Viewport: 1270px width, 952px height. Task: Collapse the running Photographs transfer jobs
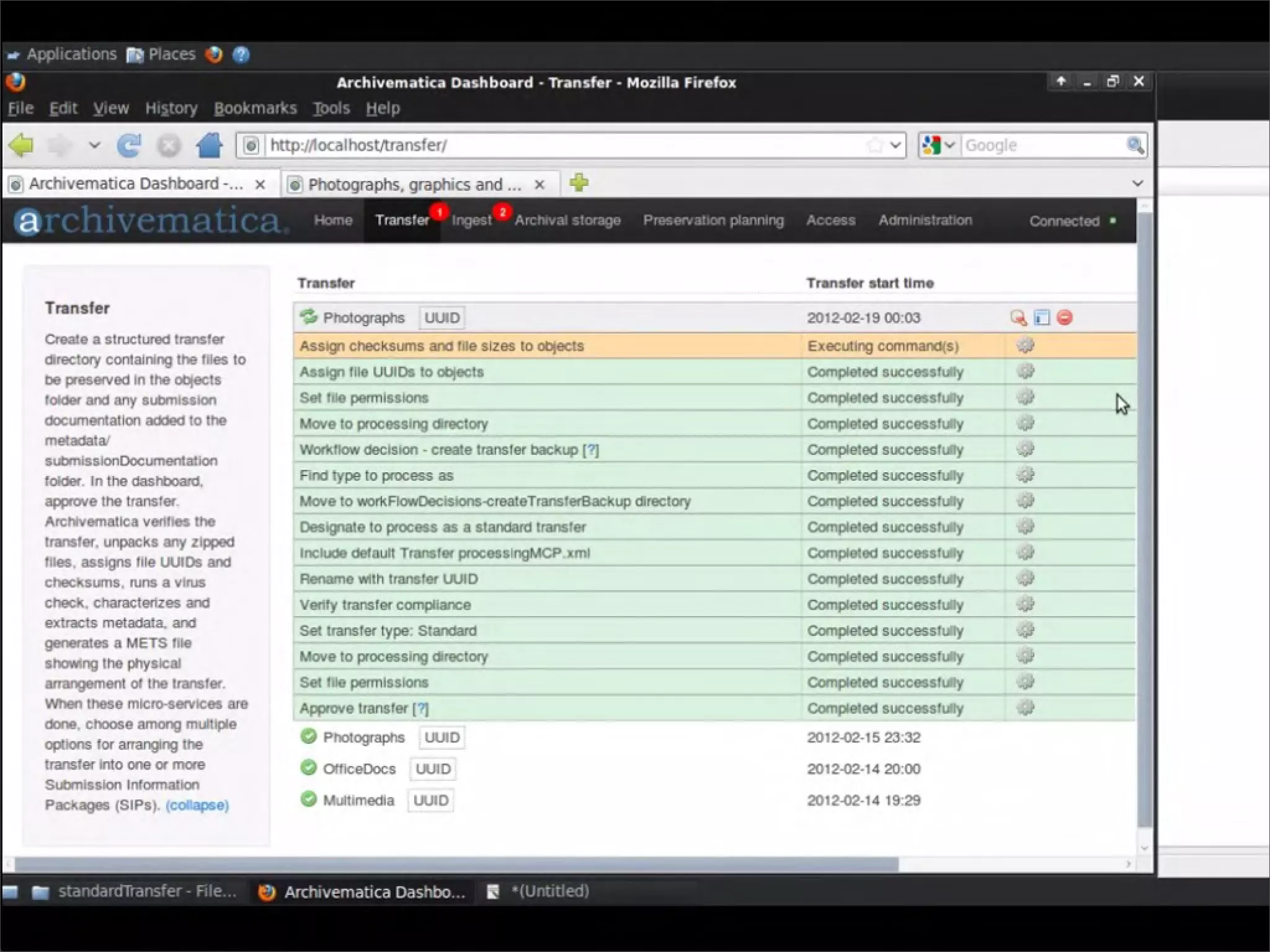click(x=363, y=318)
